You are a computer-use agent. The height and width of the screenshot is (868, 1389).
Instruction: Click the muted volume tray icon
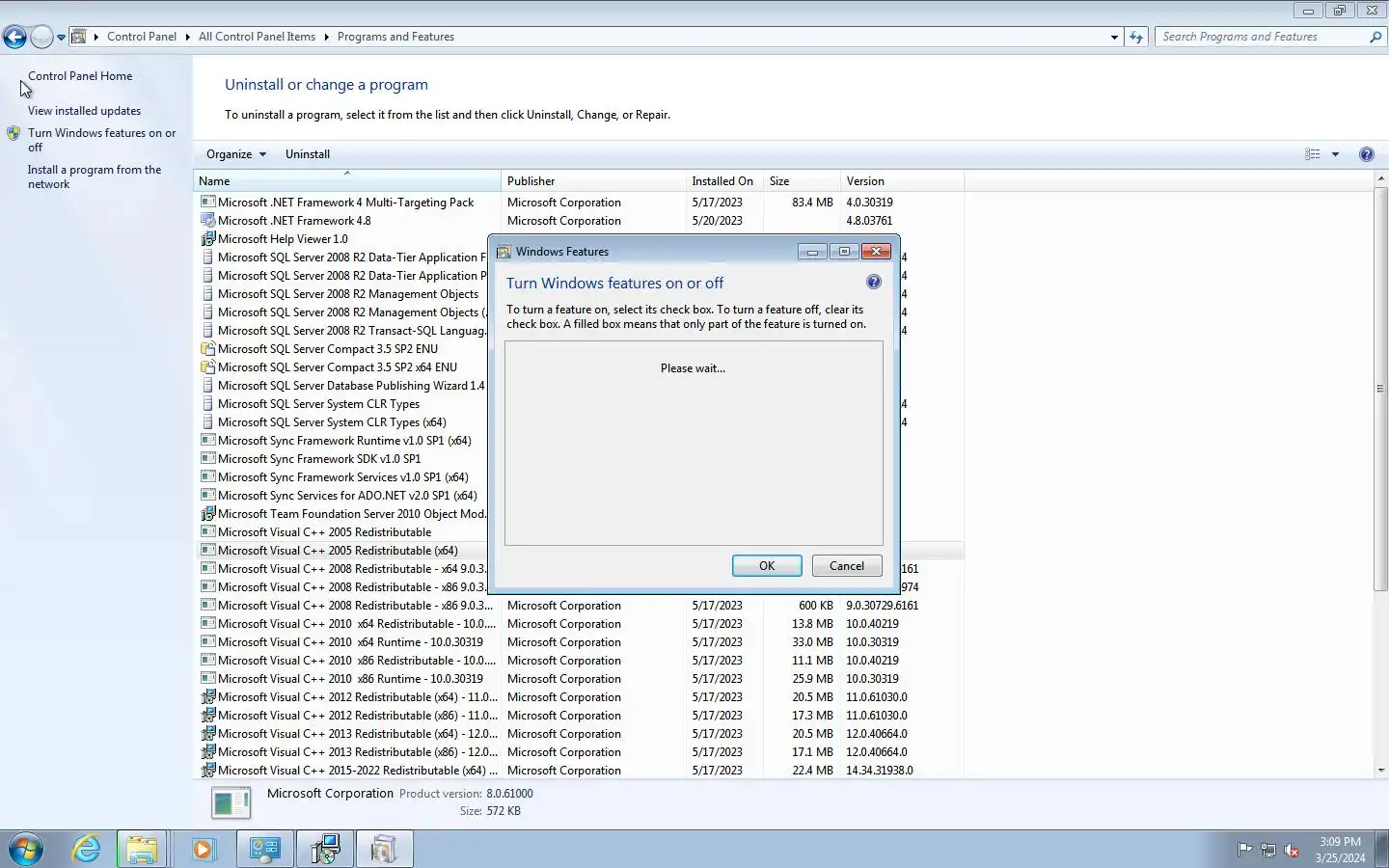tap(1292, 850)
